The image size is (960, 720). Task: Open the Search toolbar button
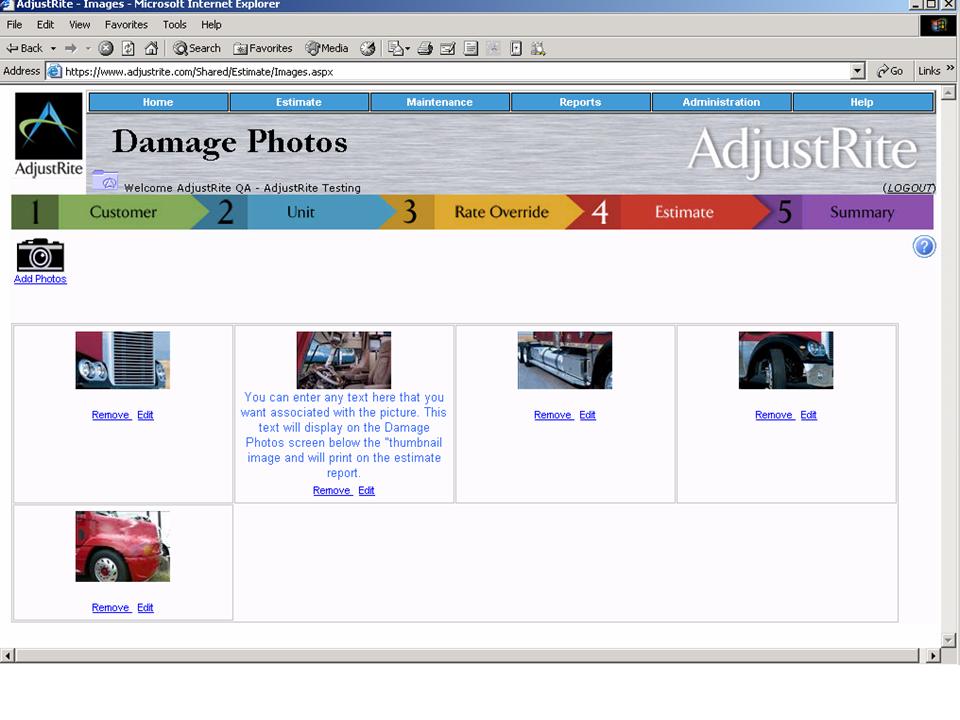pos(197,48)
